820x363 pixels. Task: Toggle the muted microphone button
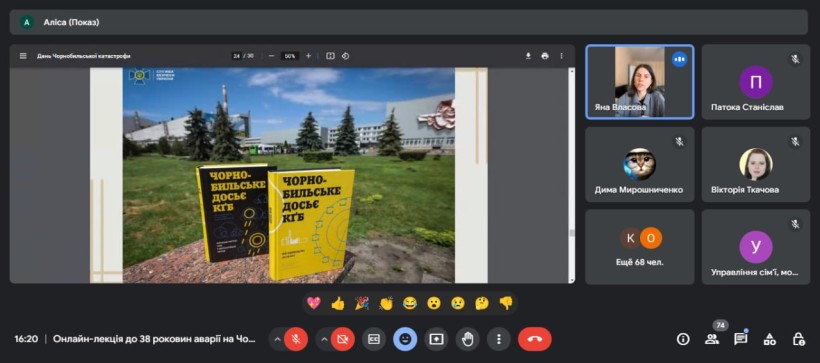pyautogui.click(x=296, y=339)
